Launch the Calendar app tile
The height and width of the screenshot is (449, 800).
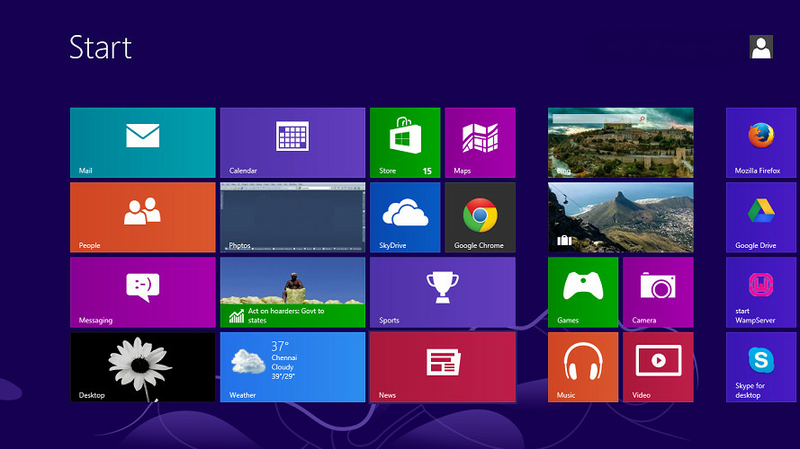[x=292, y=142]
